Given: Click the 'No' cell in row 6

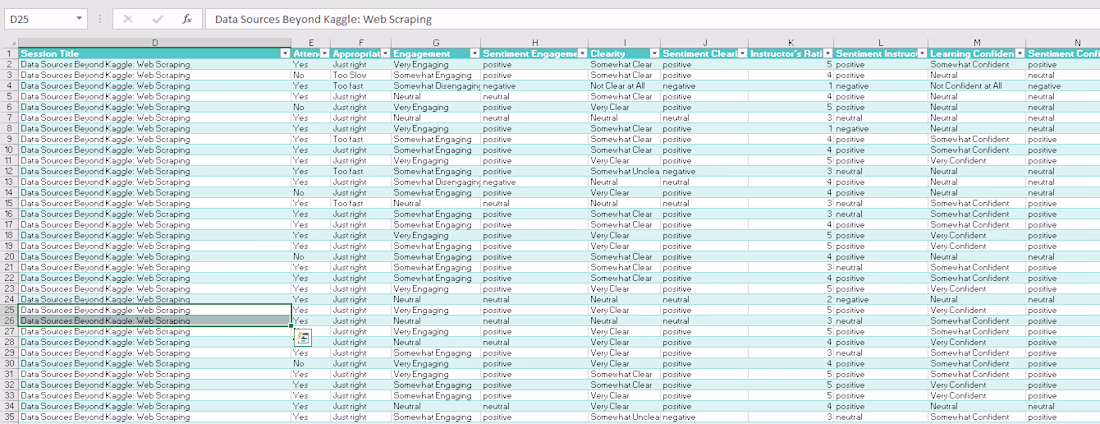Looking at the screenshot, I should pyautogui.click(x=311, y=107).
